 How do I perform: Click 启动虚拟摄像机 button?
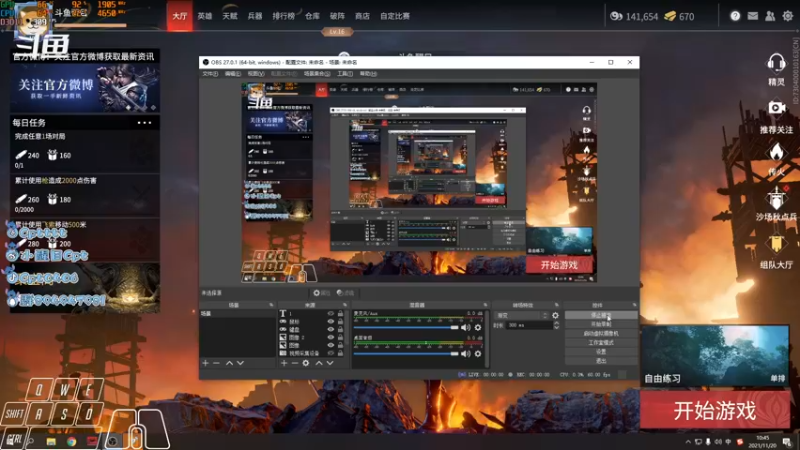(x=601, y=334)
